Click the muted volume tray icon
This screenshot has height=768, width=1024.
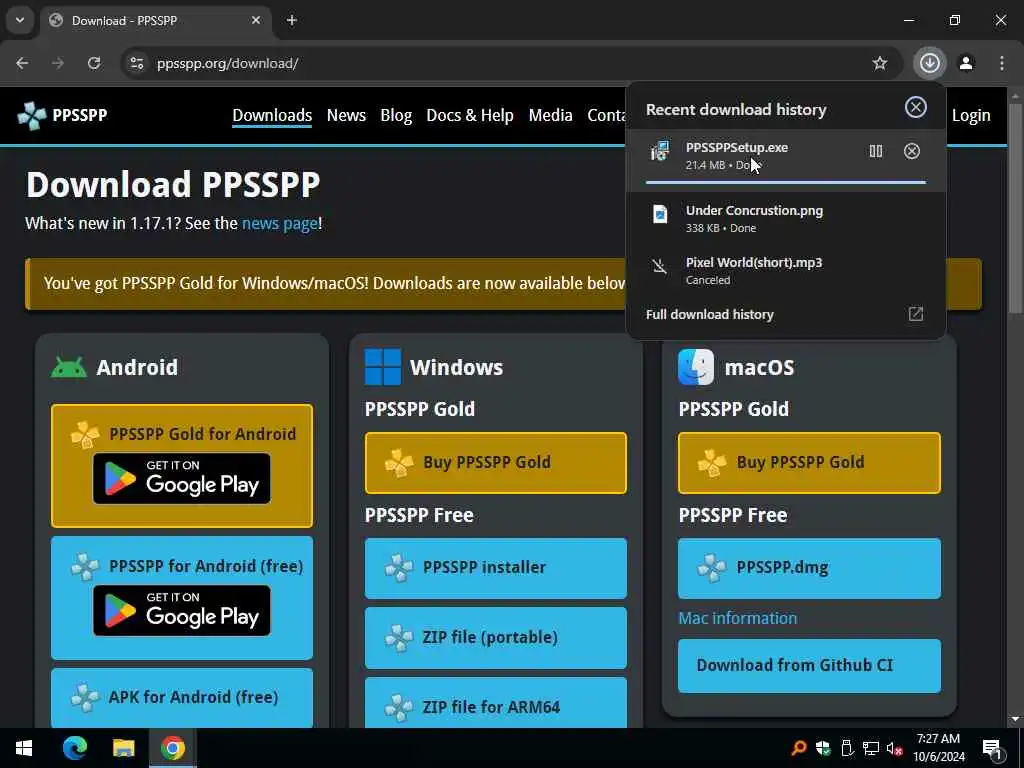(x=895, y=748)
